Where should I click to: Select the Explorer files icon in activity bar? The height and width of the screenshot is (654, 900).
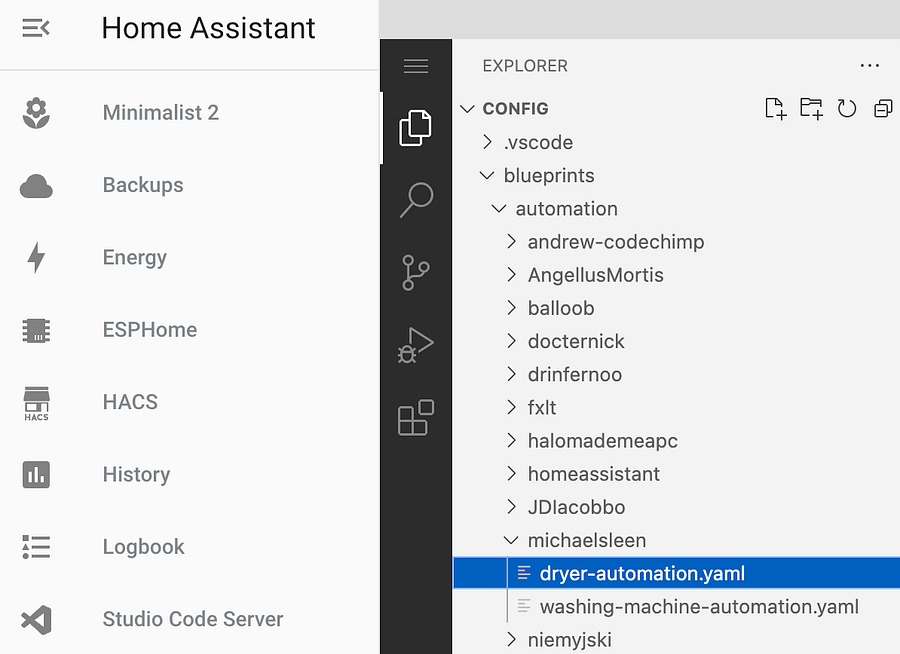pos(415,127)
